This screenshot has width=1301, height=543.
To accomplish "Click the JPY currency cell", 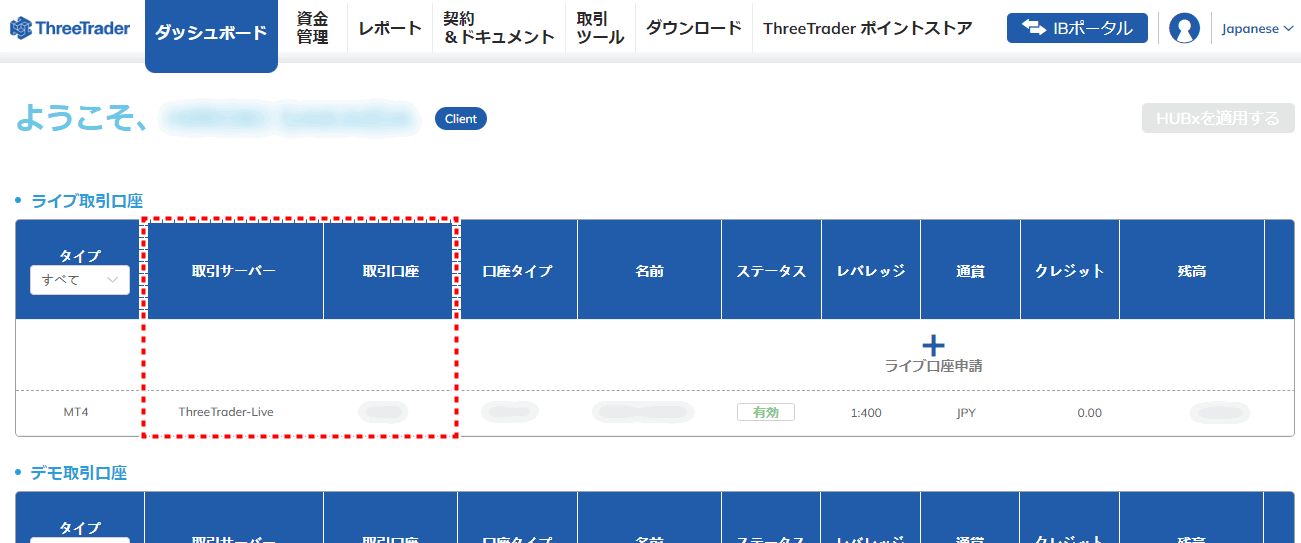I will [966, 412].
